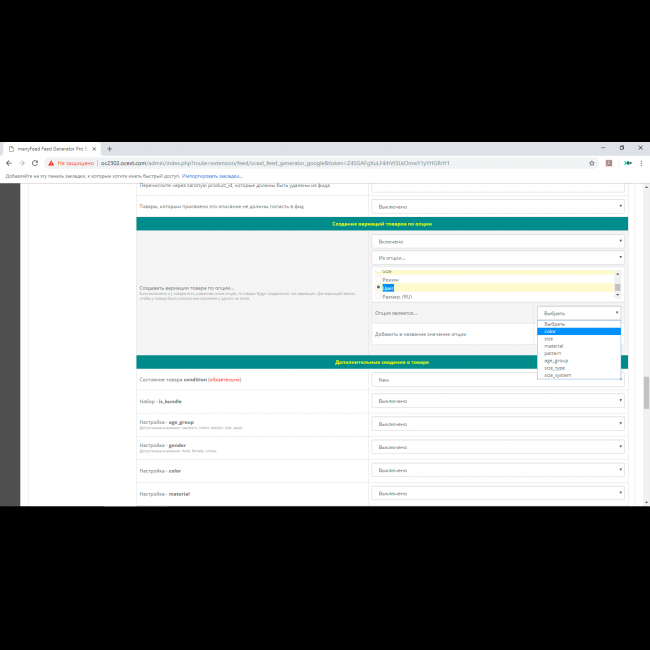Click the not-secure warning icon

tap(51, 163)
